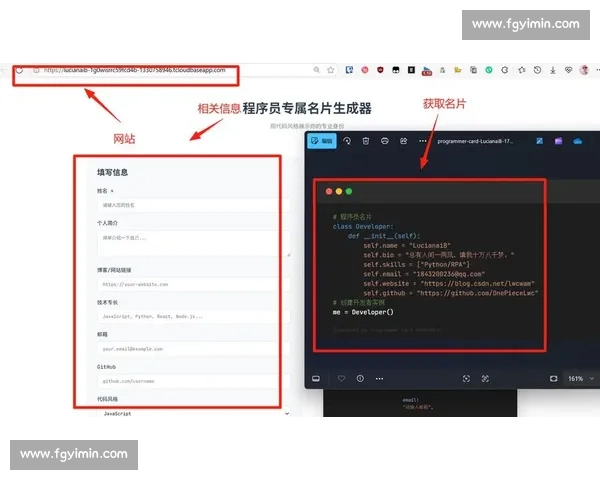Click the page title 程序员专属名片生成器
The height and width of the screenshot is (480, 600).
(307, 108)
